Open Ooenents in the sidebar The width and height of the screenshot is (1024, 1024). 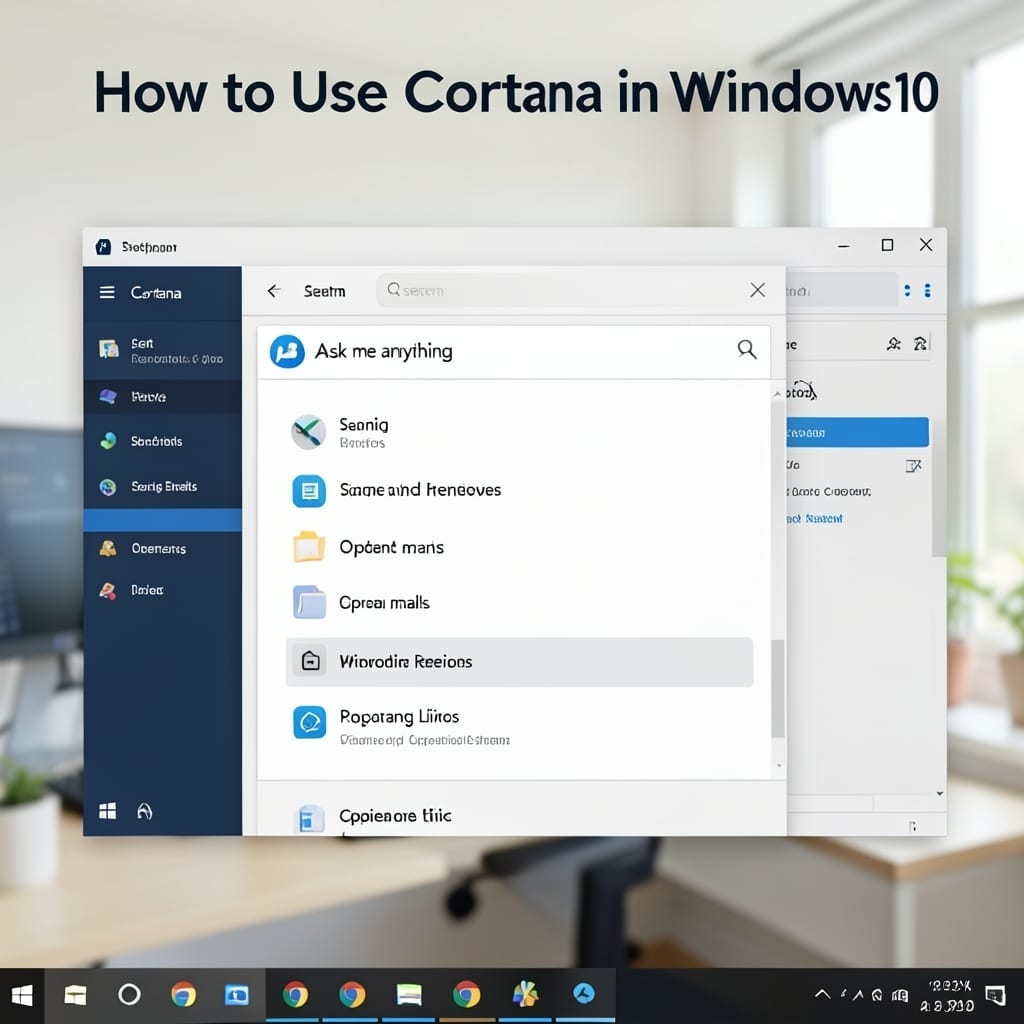click(163, 549)
